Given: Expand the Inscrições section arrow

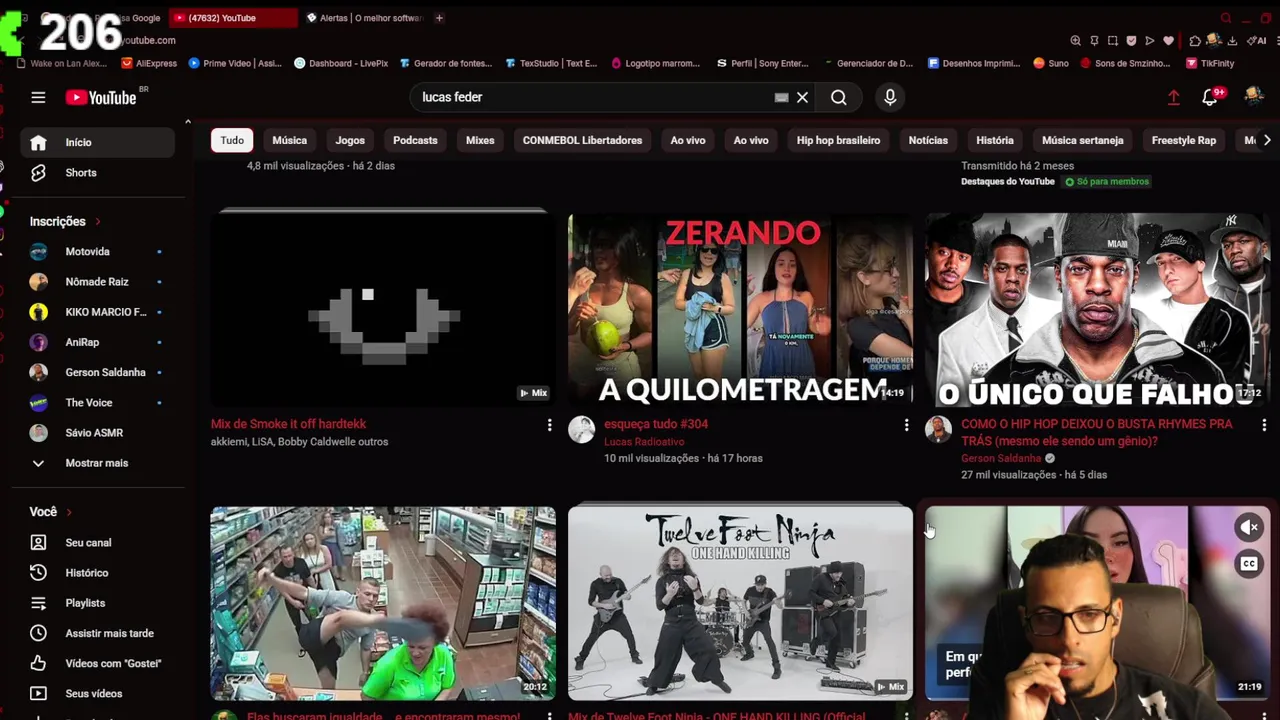Looking at the screenshot, I should (x=97, y=221).
